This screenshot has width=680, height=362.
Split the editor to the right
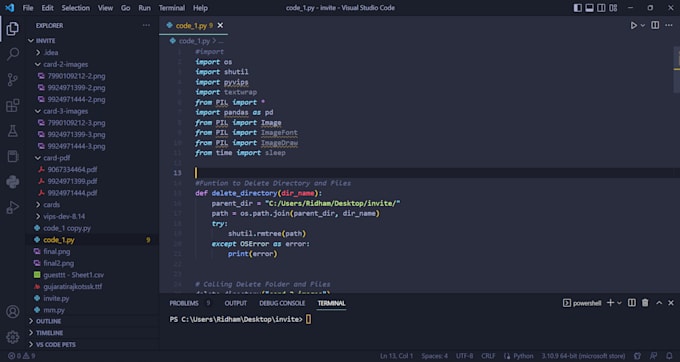click(655, 26)
